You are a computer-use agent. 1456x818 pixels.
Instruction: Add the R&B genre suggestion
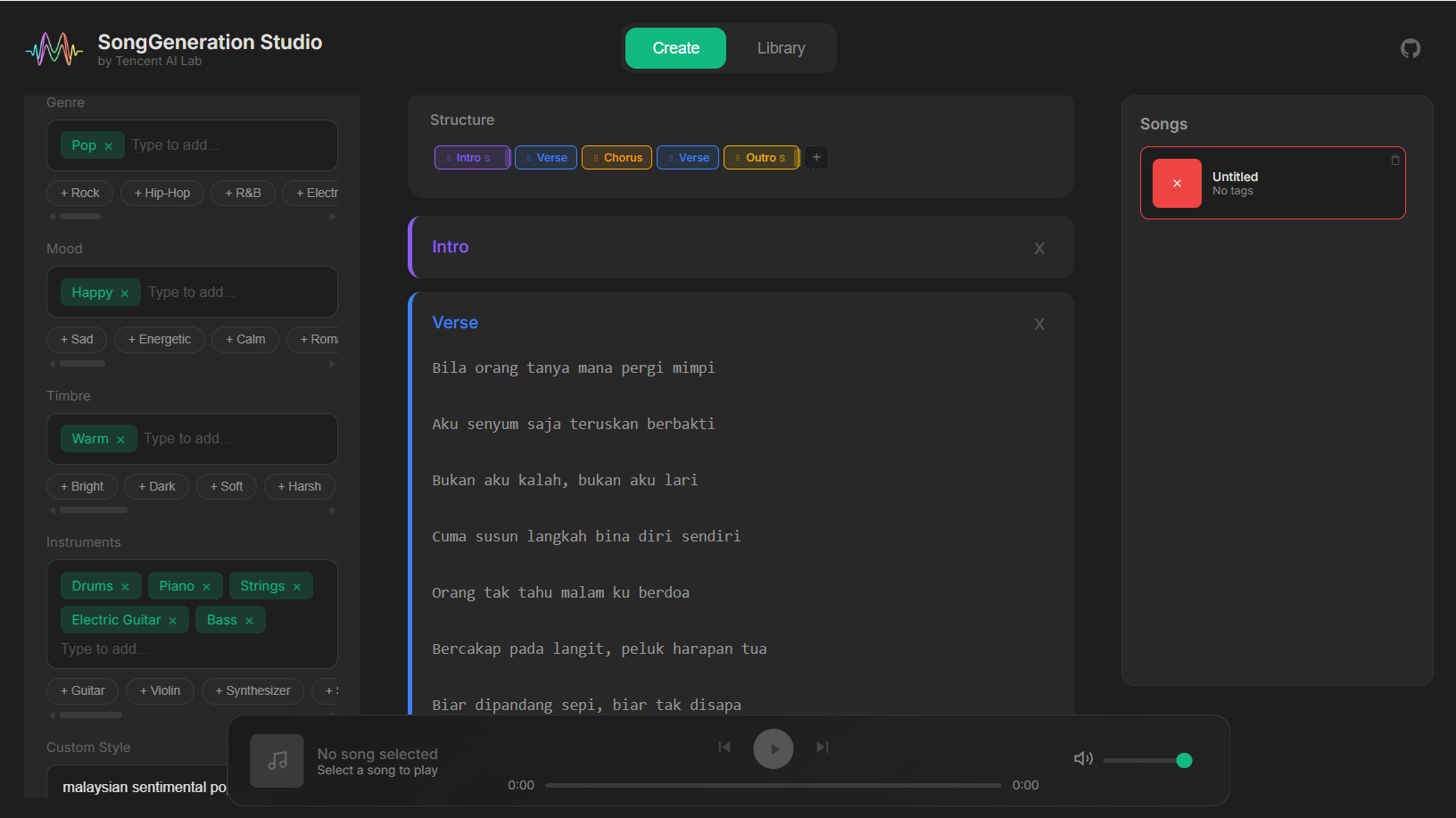(243, 193)
